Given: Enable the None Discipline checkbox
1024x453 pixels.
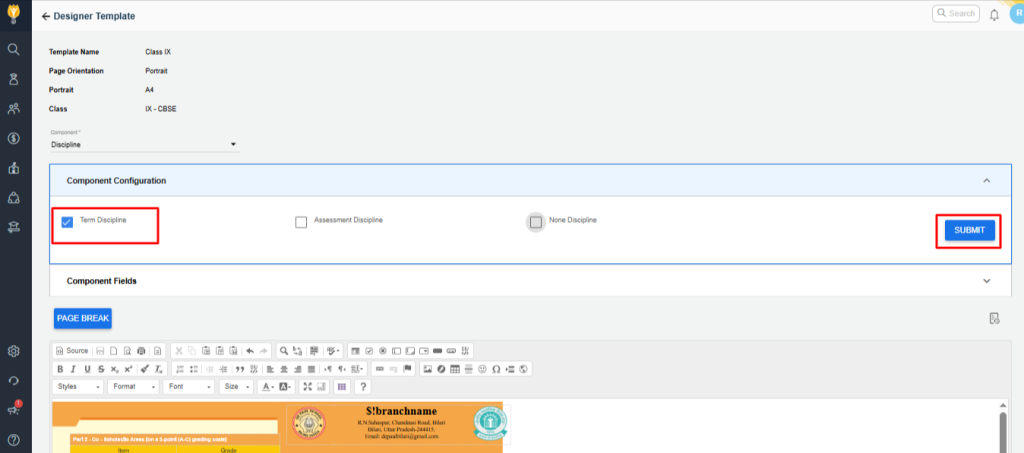Looking at the screenshot, I should [536, 222].
